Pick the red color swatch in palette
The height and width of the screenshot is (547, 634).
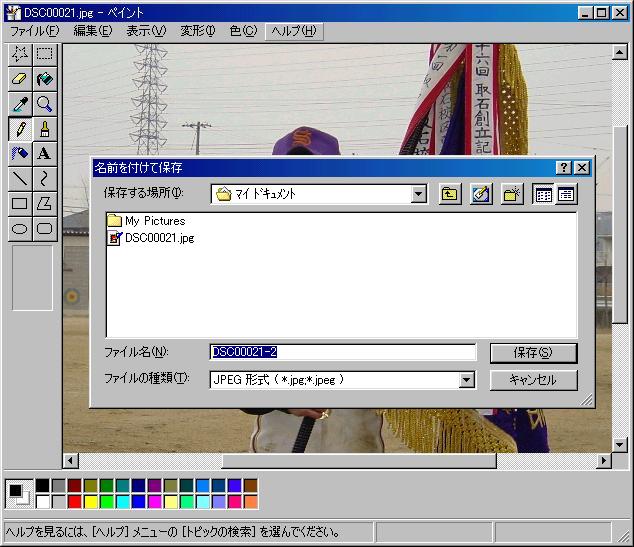point(75,501)
